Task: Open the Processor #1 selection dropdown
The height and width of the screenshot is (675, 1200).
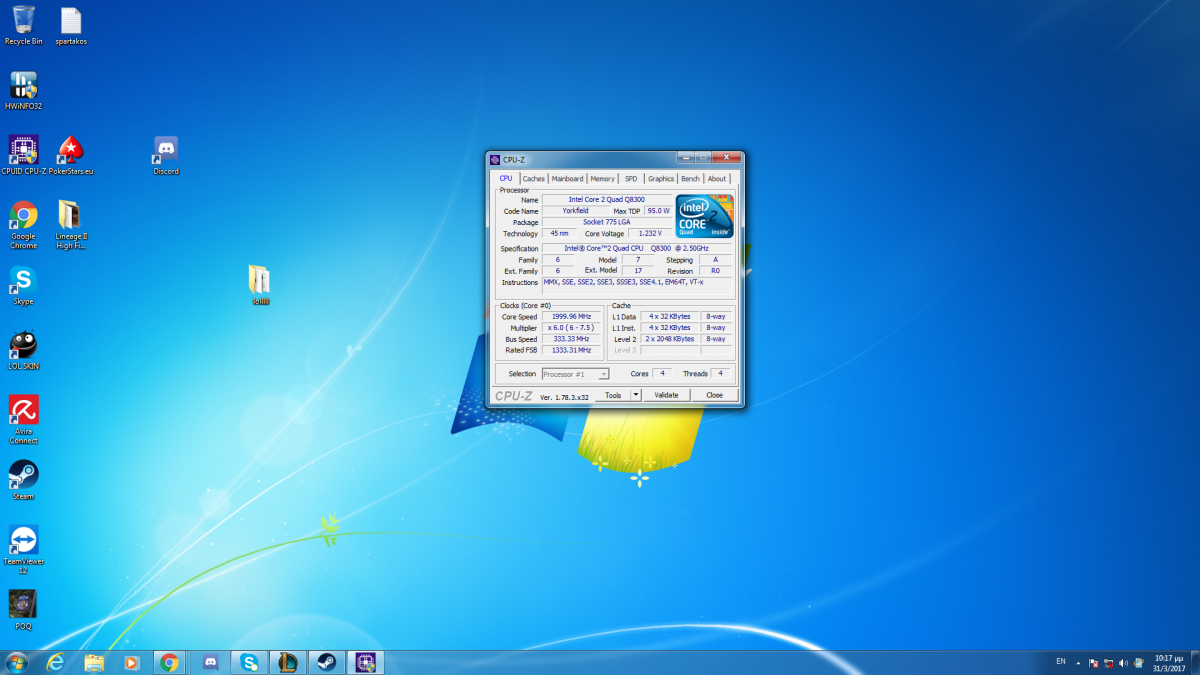Action: [576, 374]
